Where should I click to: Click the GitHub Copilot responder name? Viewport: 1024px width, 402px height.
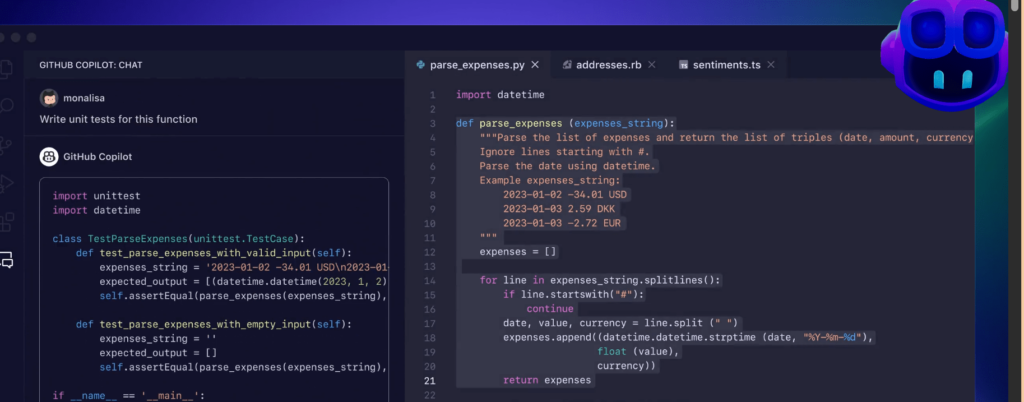pos(97,157)
